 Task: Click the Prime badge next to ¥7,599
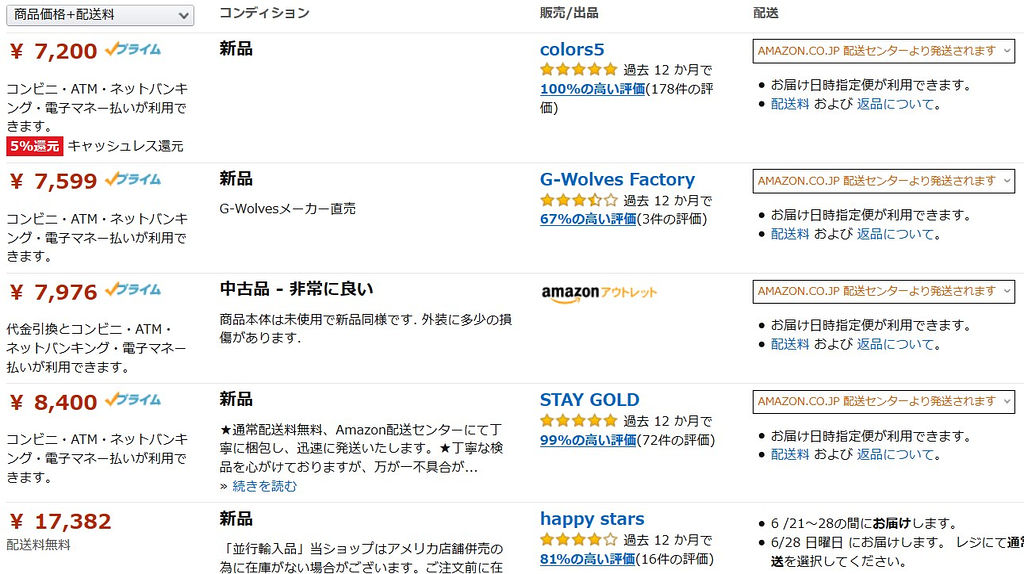[x=133, y=179]
